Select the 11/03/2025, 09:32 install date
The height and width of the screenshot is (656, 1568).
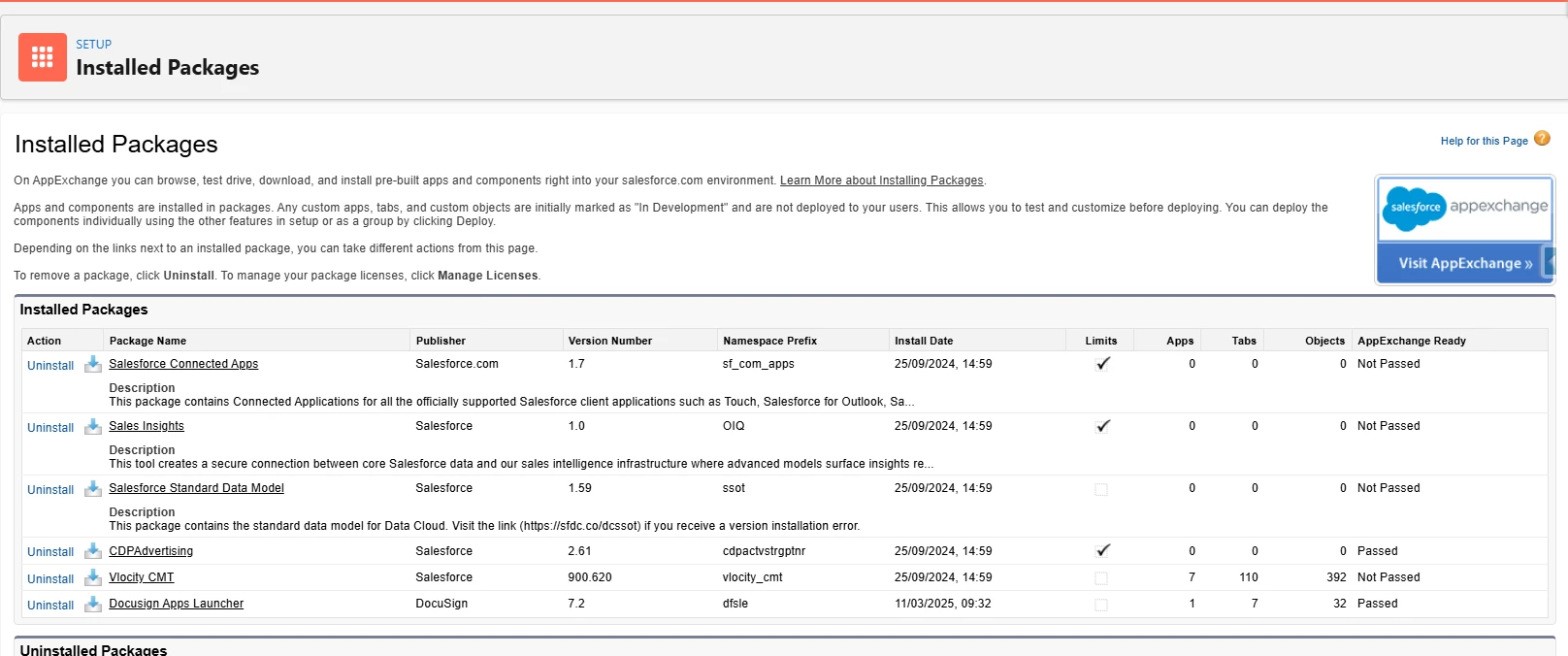pos(943,604)
